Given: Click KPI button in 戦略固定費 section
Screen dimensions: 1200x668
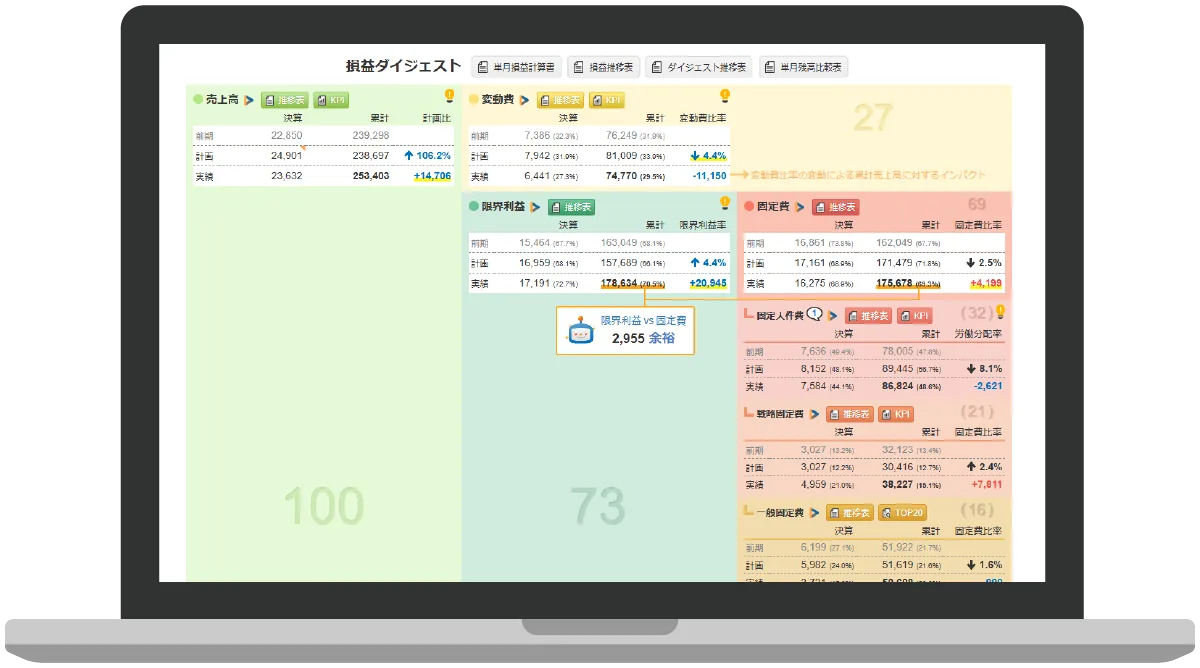Looking at the screenshot, I should [896, 414].
